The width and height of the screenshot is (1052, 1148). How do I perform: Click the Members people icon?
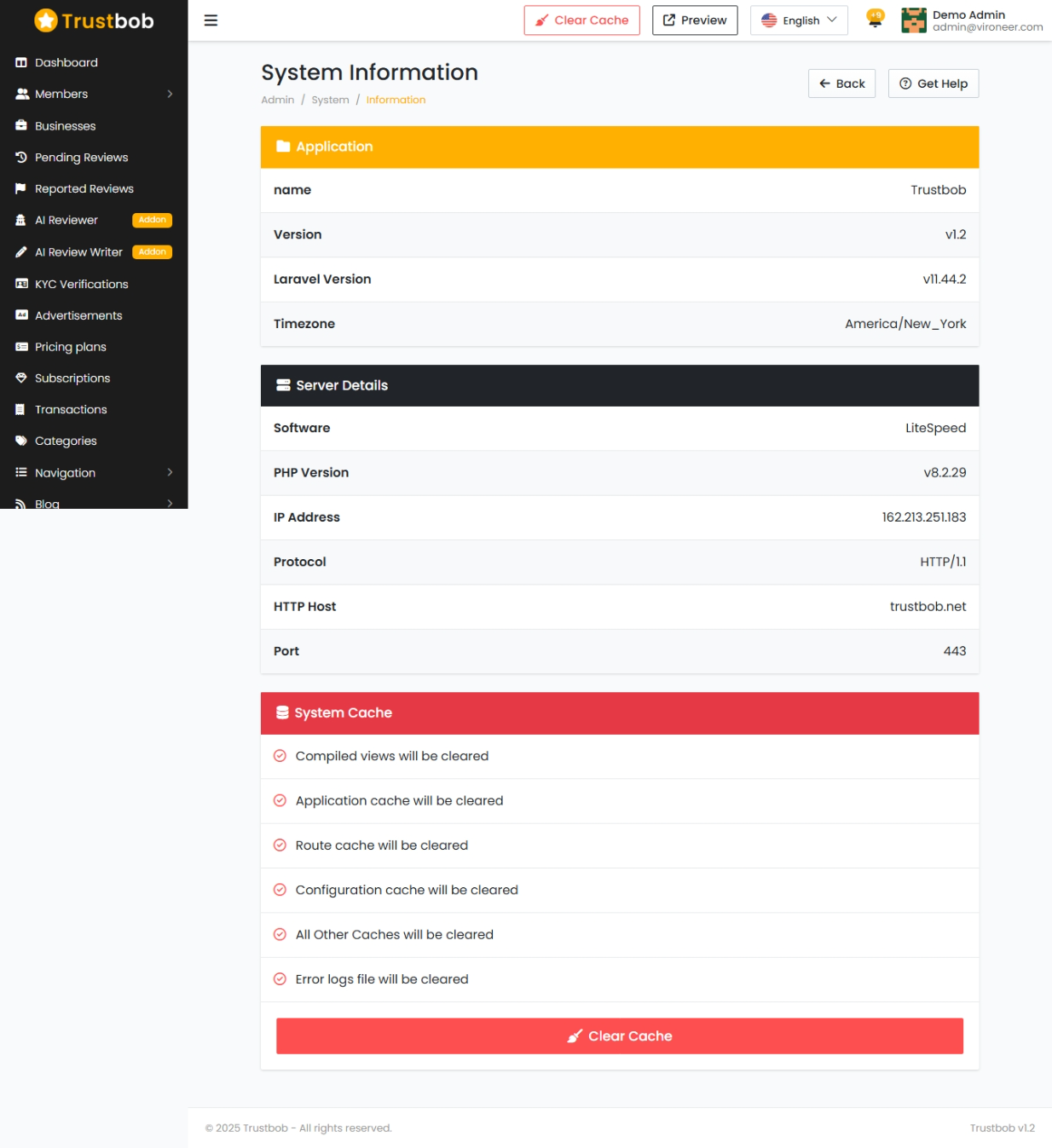point(22,94)
